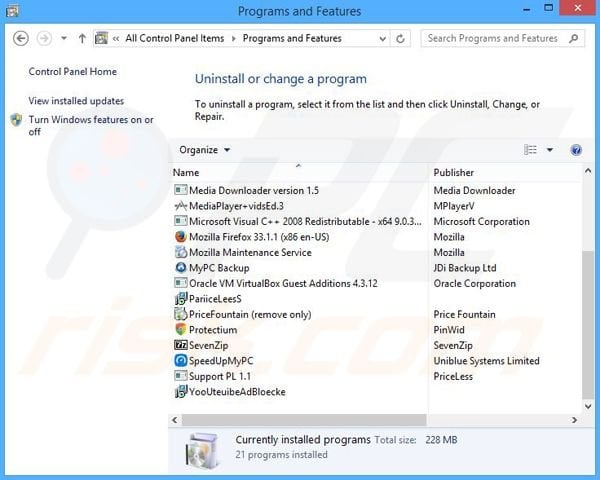Image resolution: width=600 pixels, height=480 pixels.
Task: Click the horizontal scrollbar right arrow
Action: click(574, 420)
